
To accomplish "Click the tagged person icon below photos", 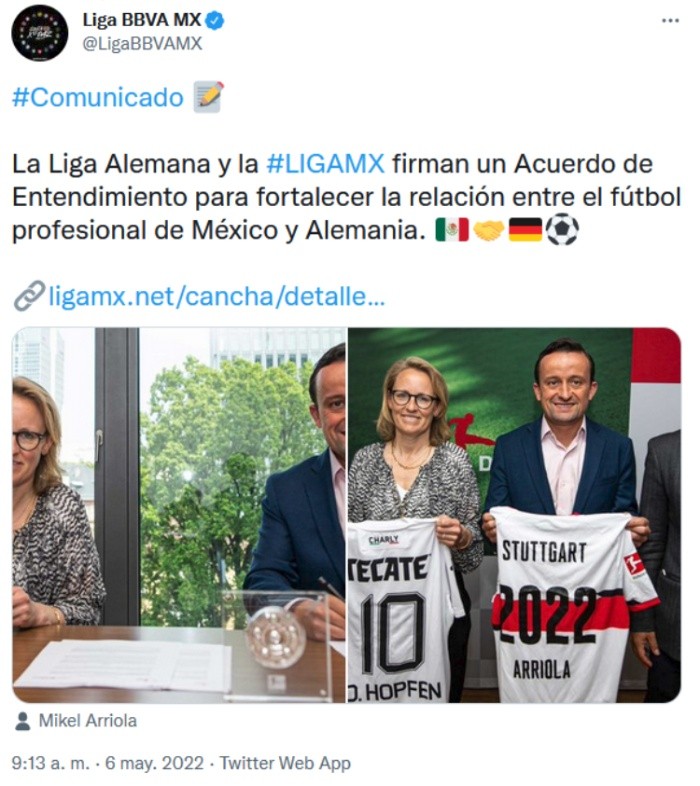I will coord(22,721).
